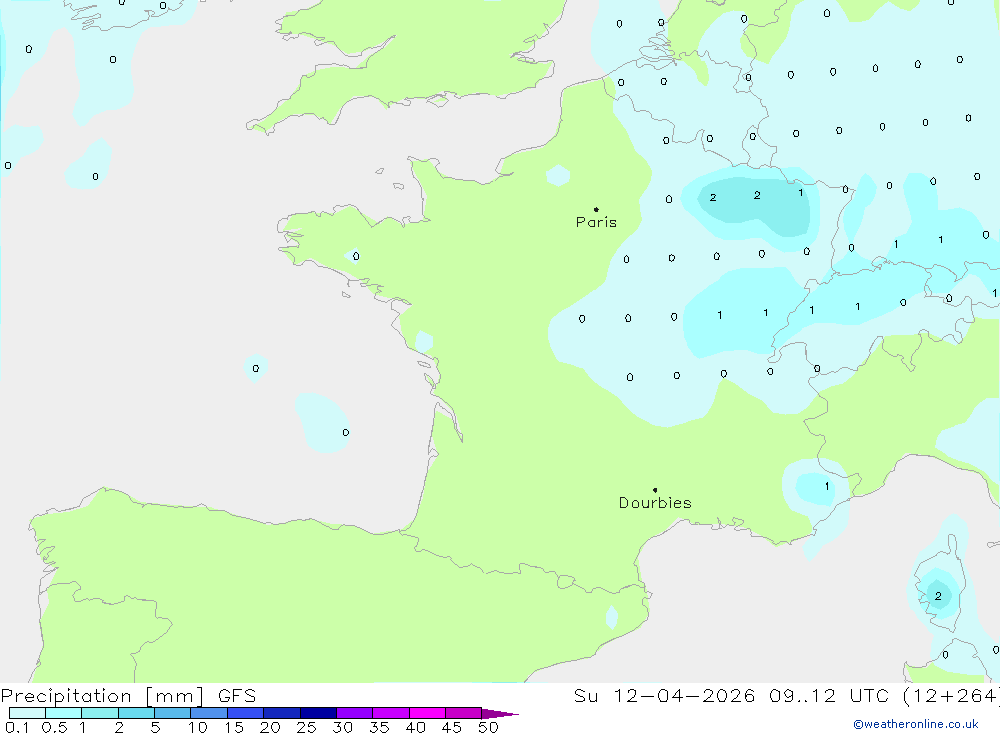The width and height of the screenshot is (1000, 733).
Task: Pick the 35–40 mm legend swatch
Action: (391, 713)
